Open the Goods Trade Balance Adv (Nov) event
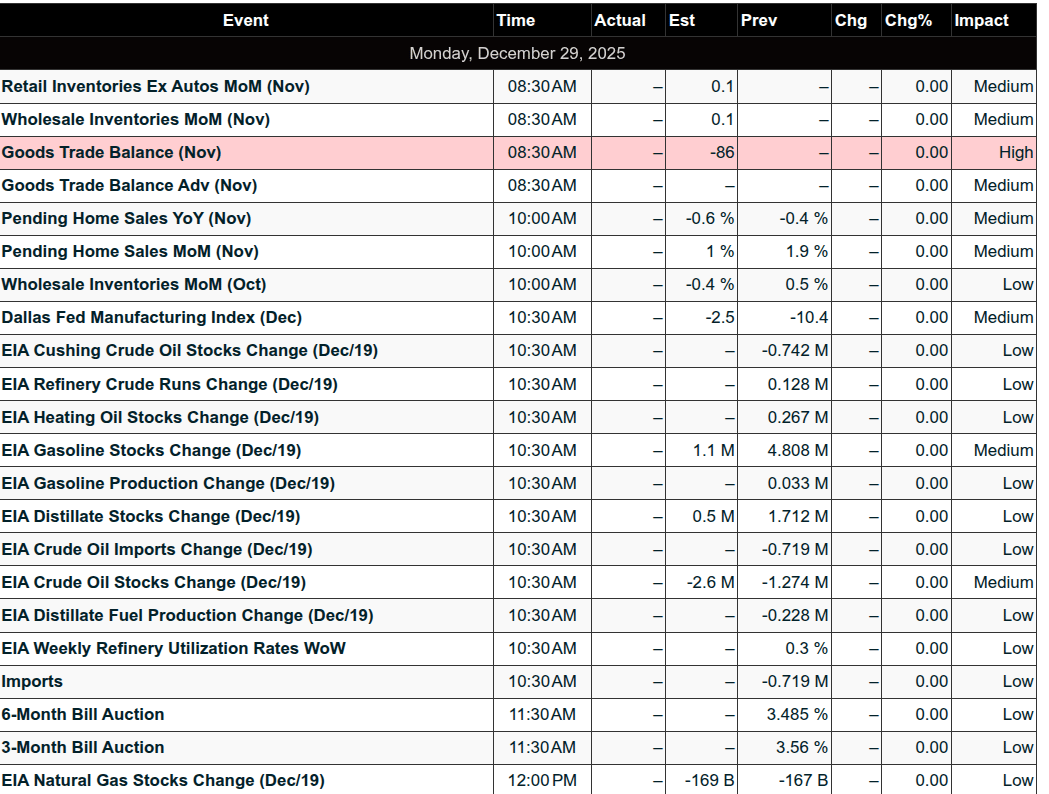Image resolution: width=1049 pixels, height=794 pixels. [x=129, y=186]
